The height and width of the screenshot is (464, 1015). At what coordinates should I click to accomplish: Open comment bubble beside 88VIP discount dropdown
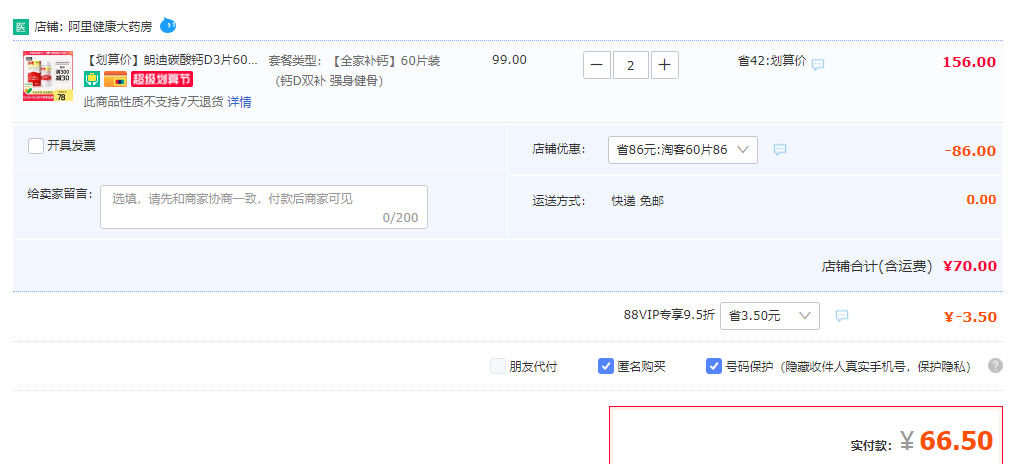coord(842,315)
